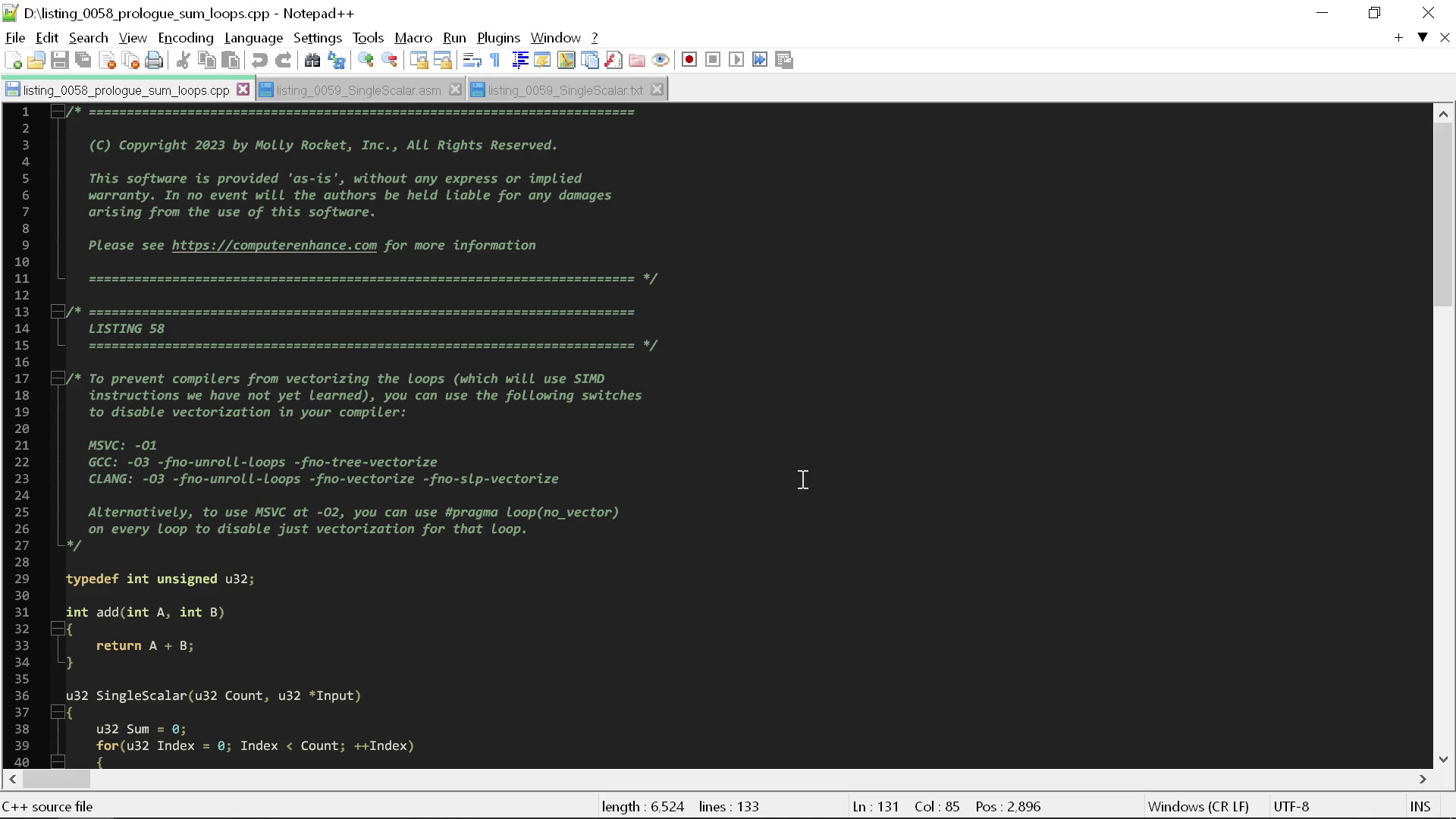This screenshot has width=1456, height=819.
Task: Redo the last undone edit
Action: (x=284, y=60)
